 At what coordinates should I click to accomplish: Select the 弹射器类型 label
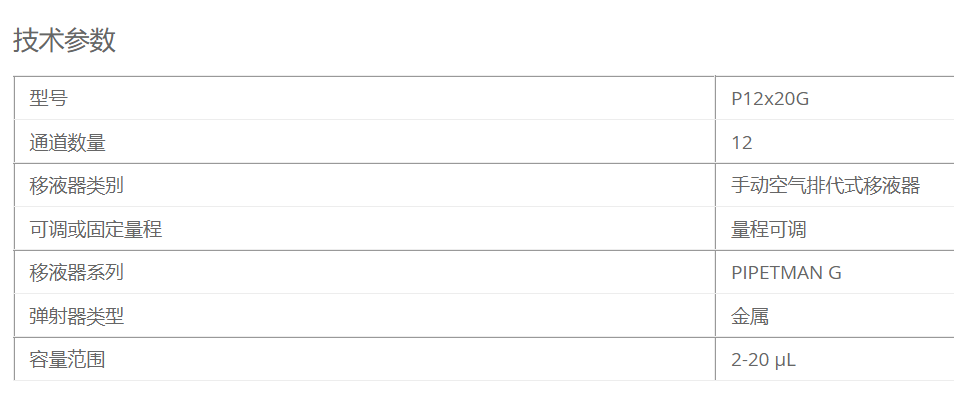77,316
